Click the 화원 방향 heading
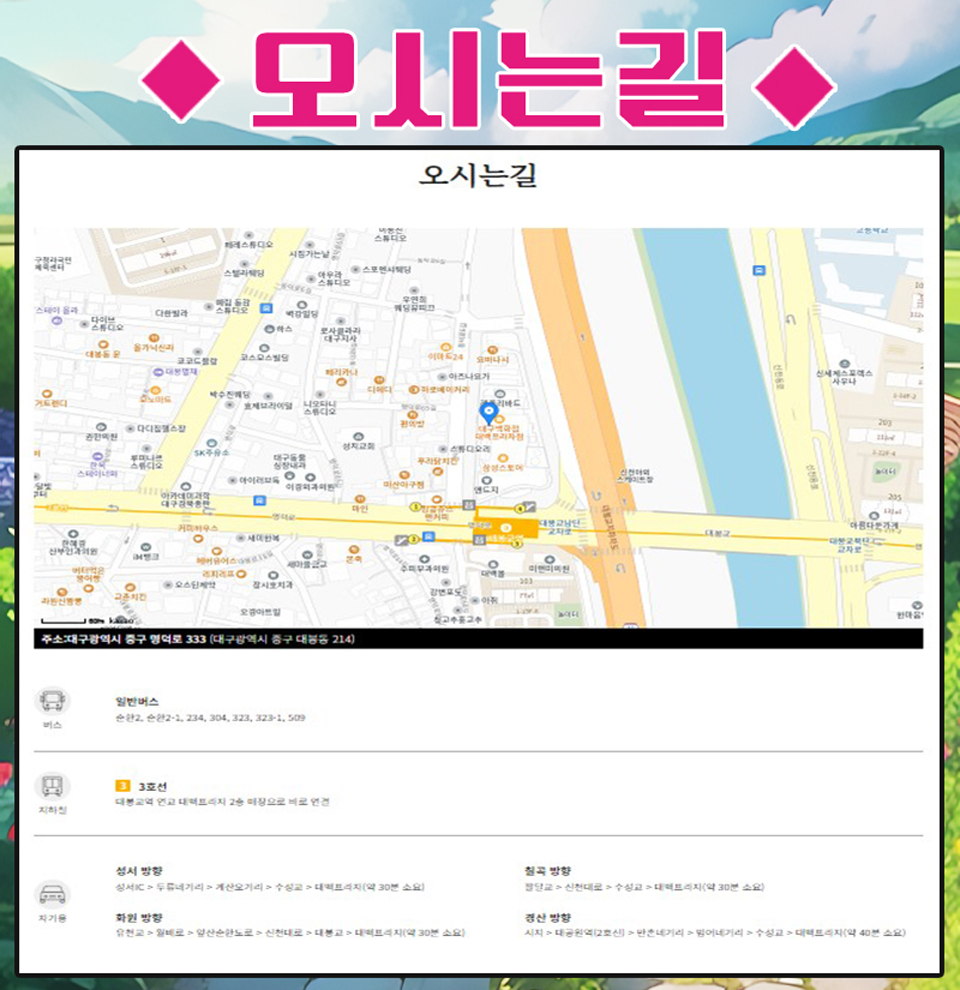 pyautogui.click(x=139, y=917)
